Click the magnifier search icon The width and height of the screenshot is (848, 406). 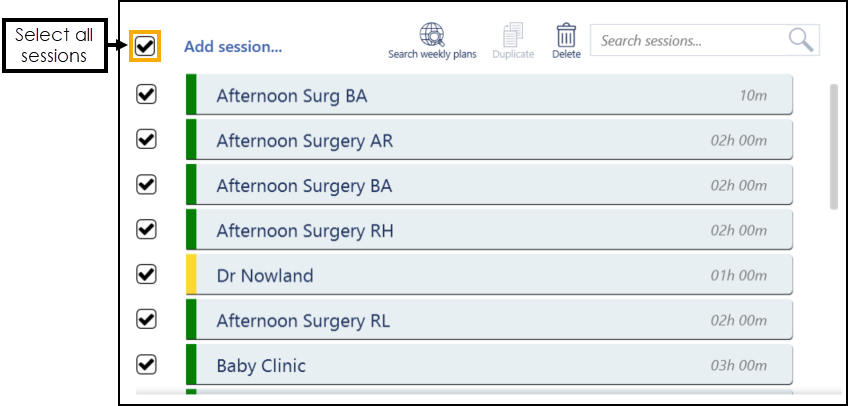tap(801, 40)
